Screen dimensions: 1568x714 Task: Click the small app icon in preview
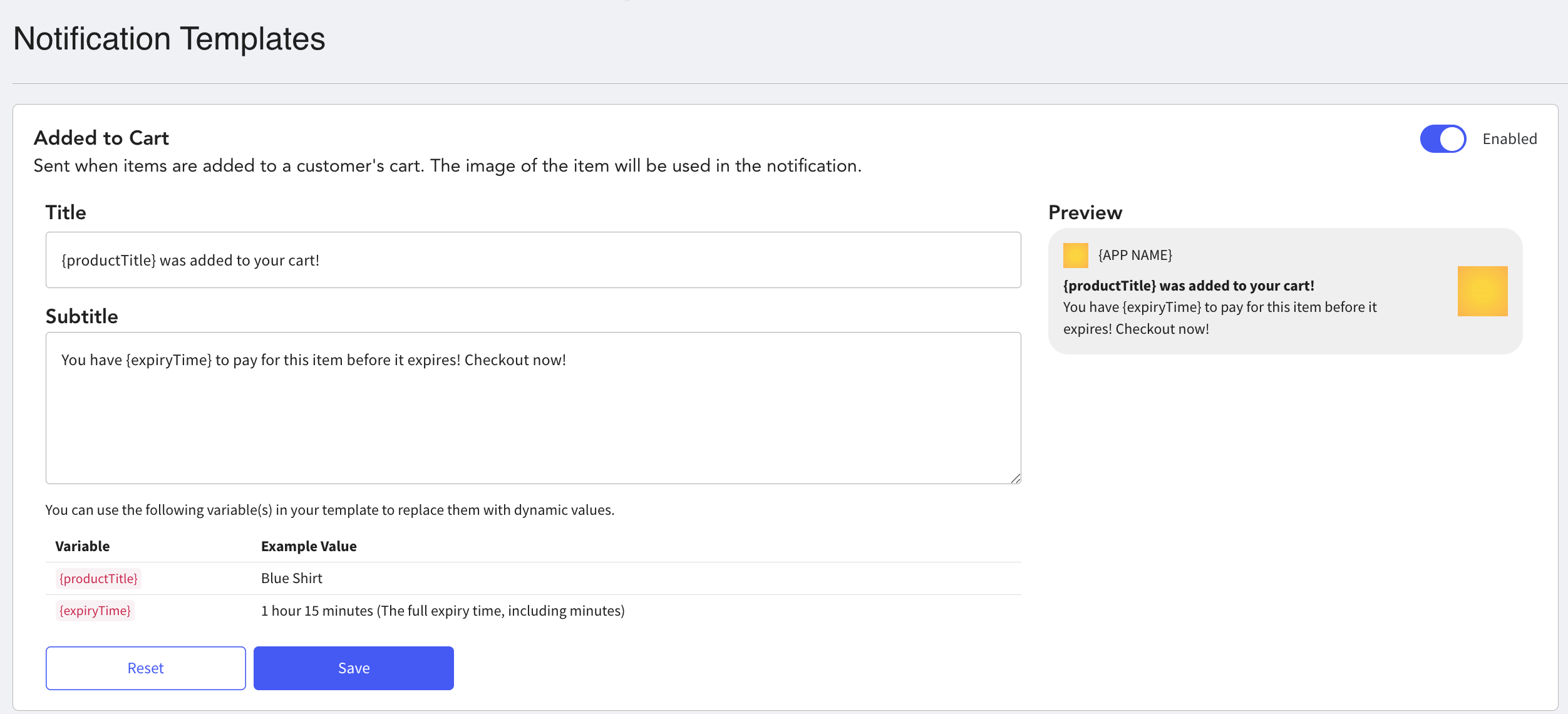pyautogui.click(x=1075, y=256)
